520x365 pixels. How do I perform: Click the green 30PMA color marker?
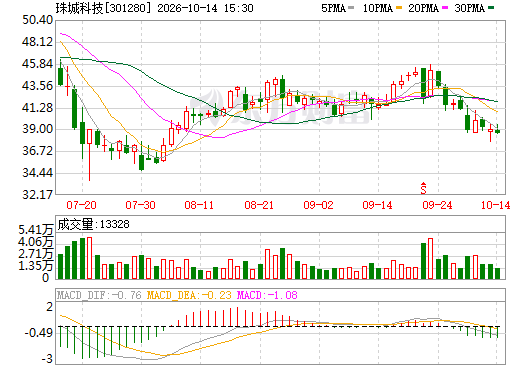tap(491, 8)
